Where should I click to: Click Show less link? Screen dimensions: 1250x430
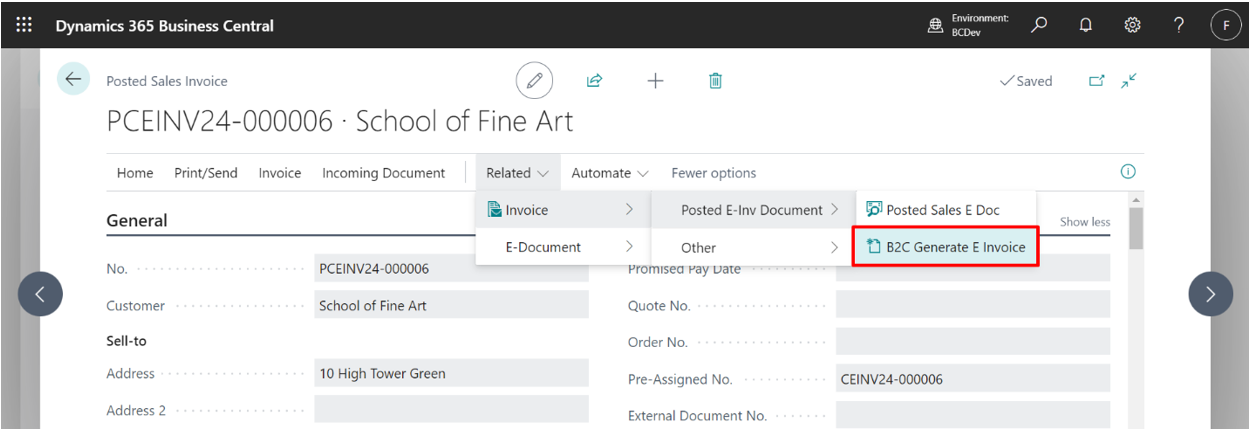pyautogui.click(x=1085, y=222)
